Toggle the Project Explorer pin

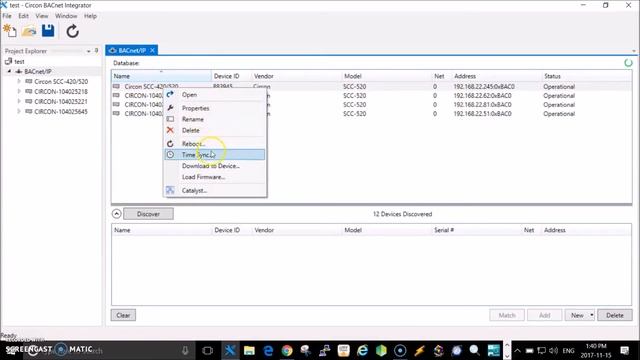pos(96,51)
